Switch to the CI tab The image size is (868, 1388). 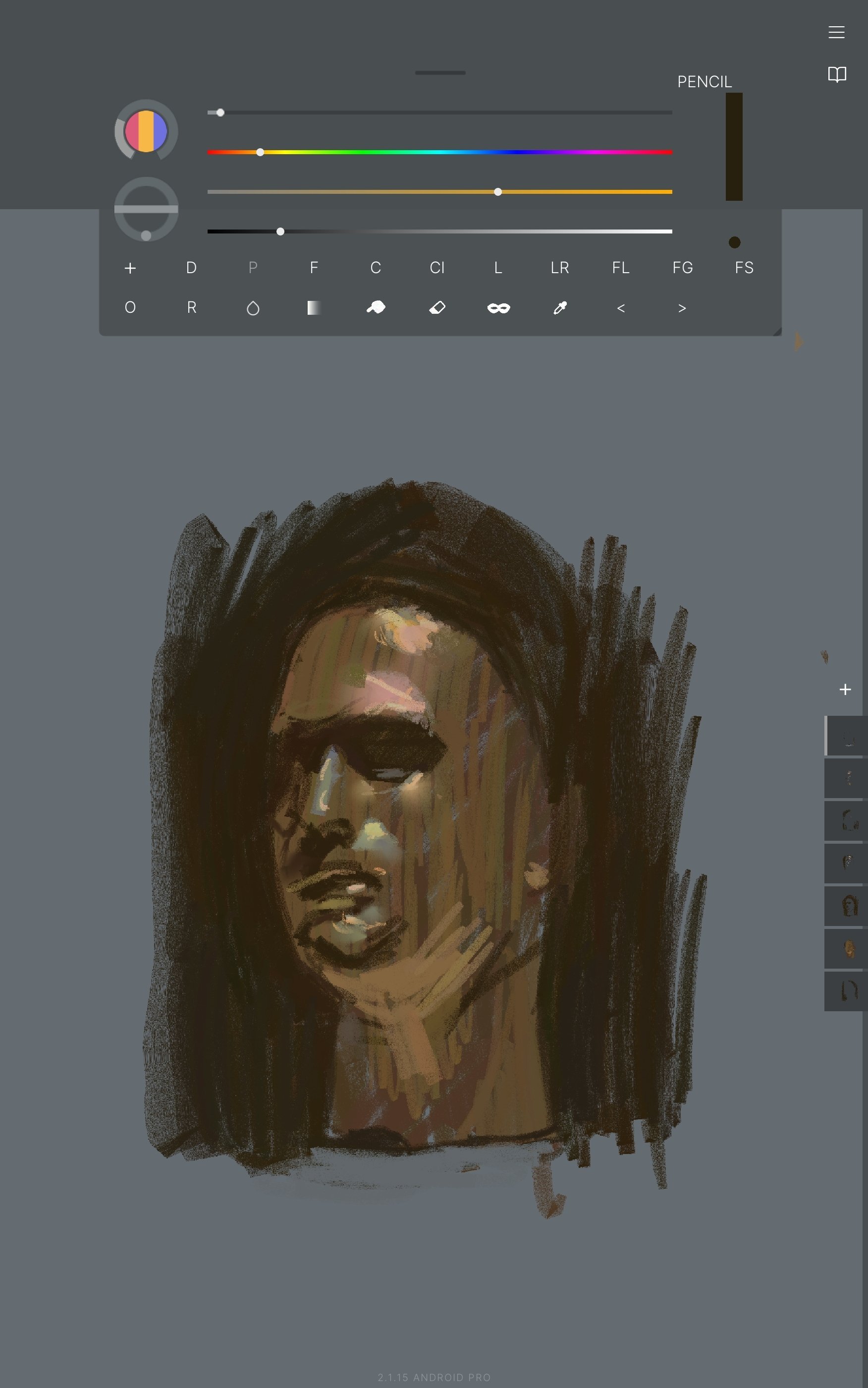[x=437, y=268]
